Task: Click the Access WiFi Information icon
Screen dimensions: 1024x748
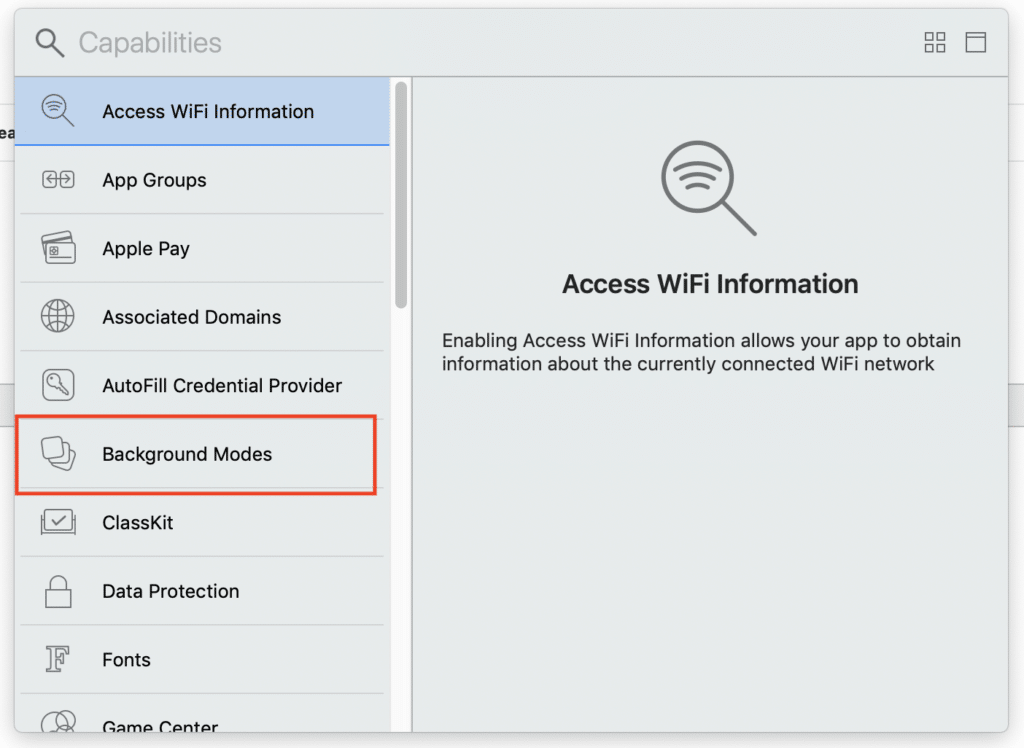Action: pyautogui.click(x=57, y=111)
